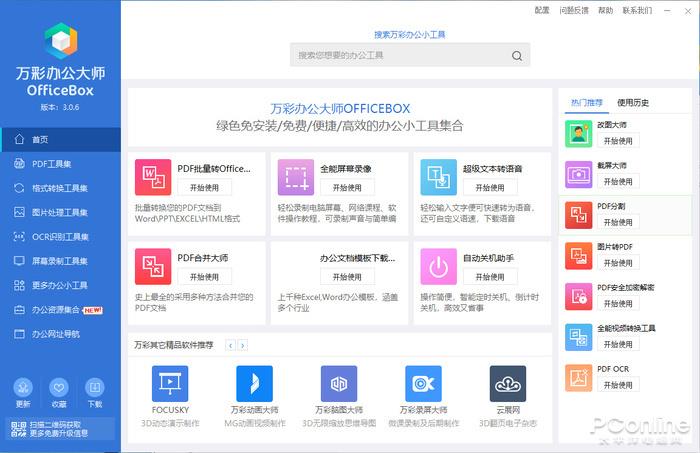This screenshot has width=700, height=453.
Task: Click the 收藏 favorites heart icon
Action: coord(59,388)
